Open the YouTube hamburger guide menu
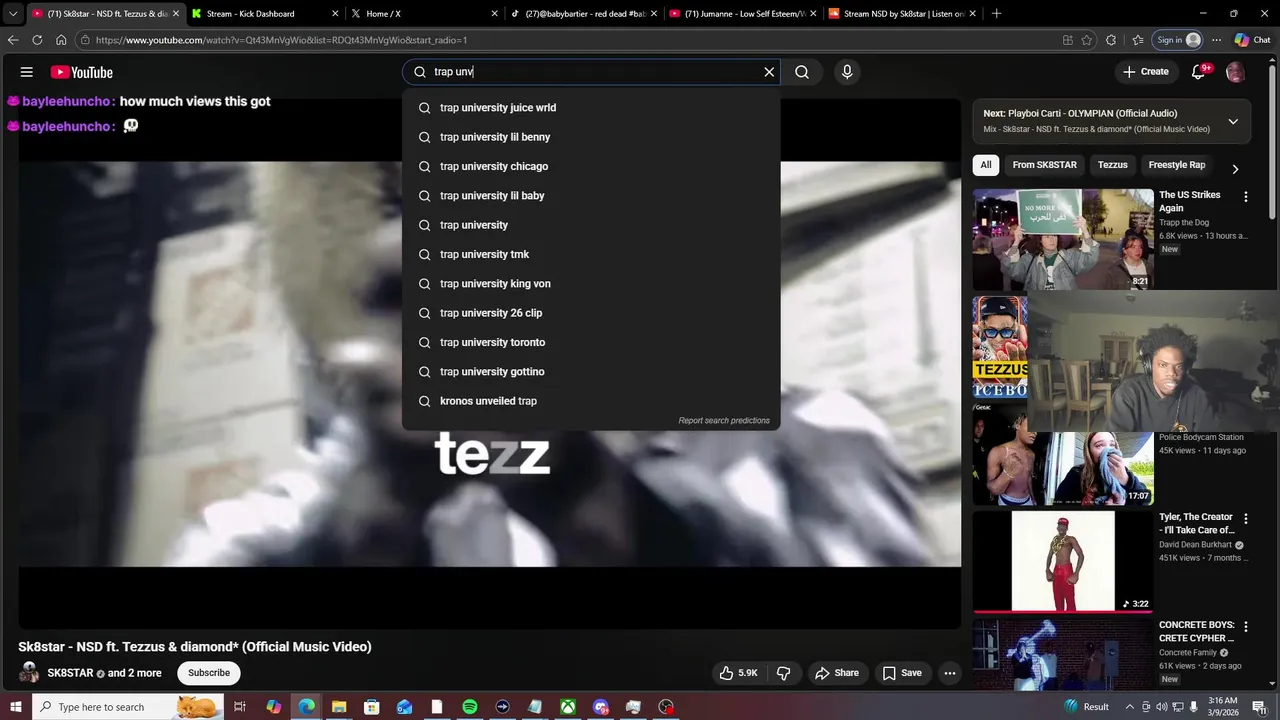 27,72
